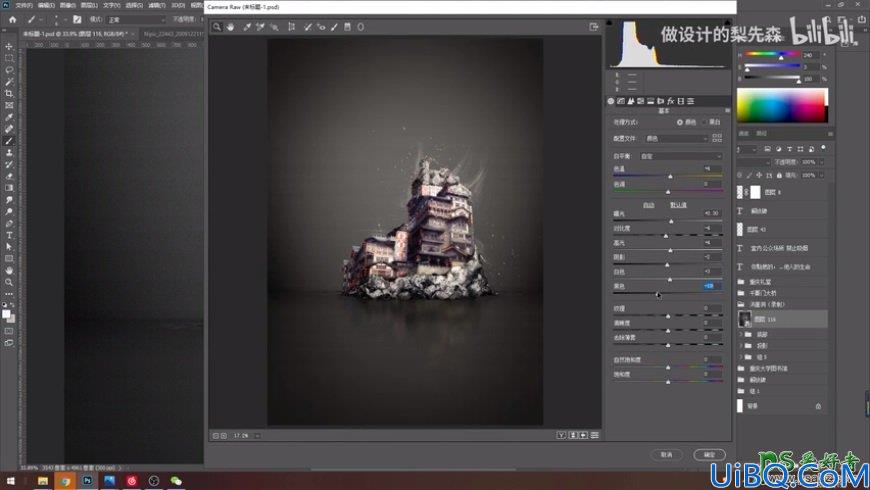Toggle the lock all icon in Layers panel
870x490 pixels.
click(780, 175)
